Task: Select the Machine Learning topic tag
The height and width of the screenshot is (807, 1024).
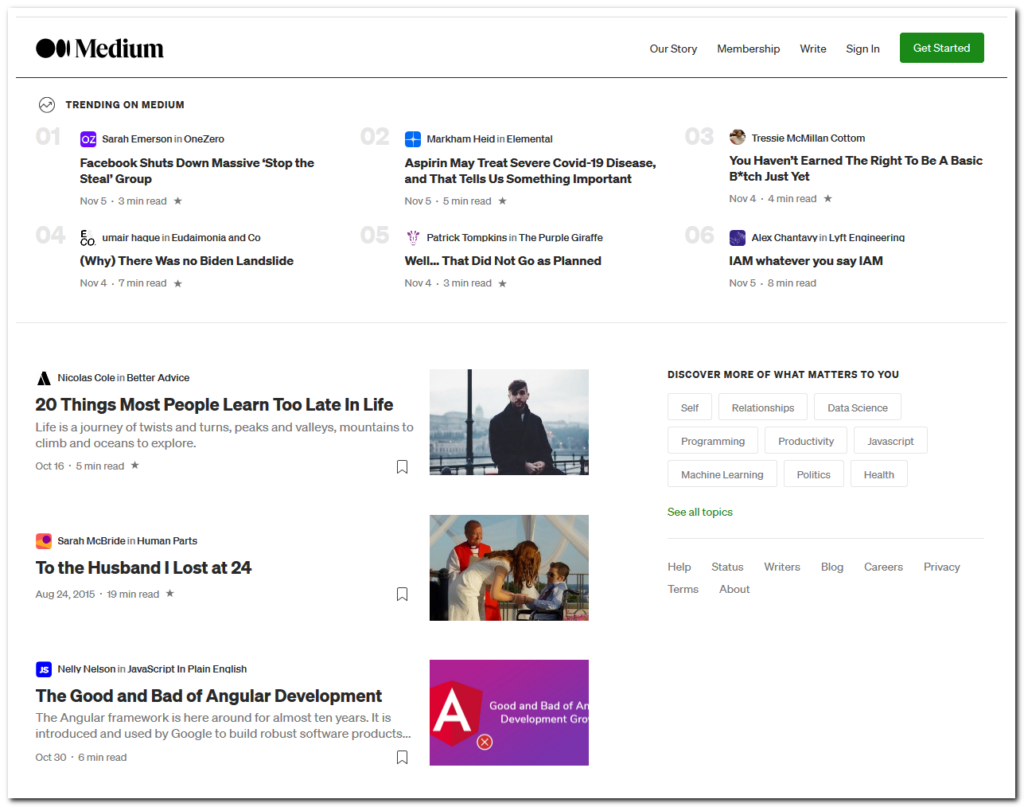Action: click(x=722, y=474)
